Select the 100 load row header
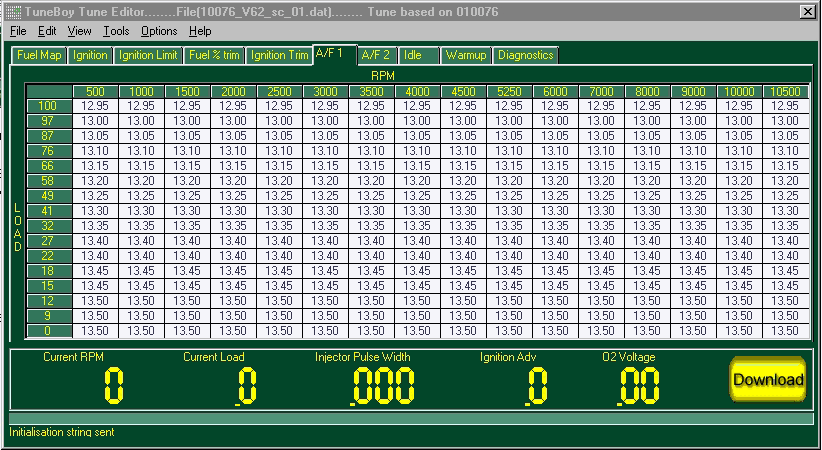Viewport: 822px width, 450px height. pyautogui.click(x=49, y=106)
